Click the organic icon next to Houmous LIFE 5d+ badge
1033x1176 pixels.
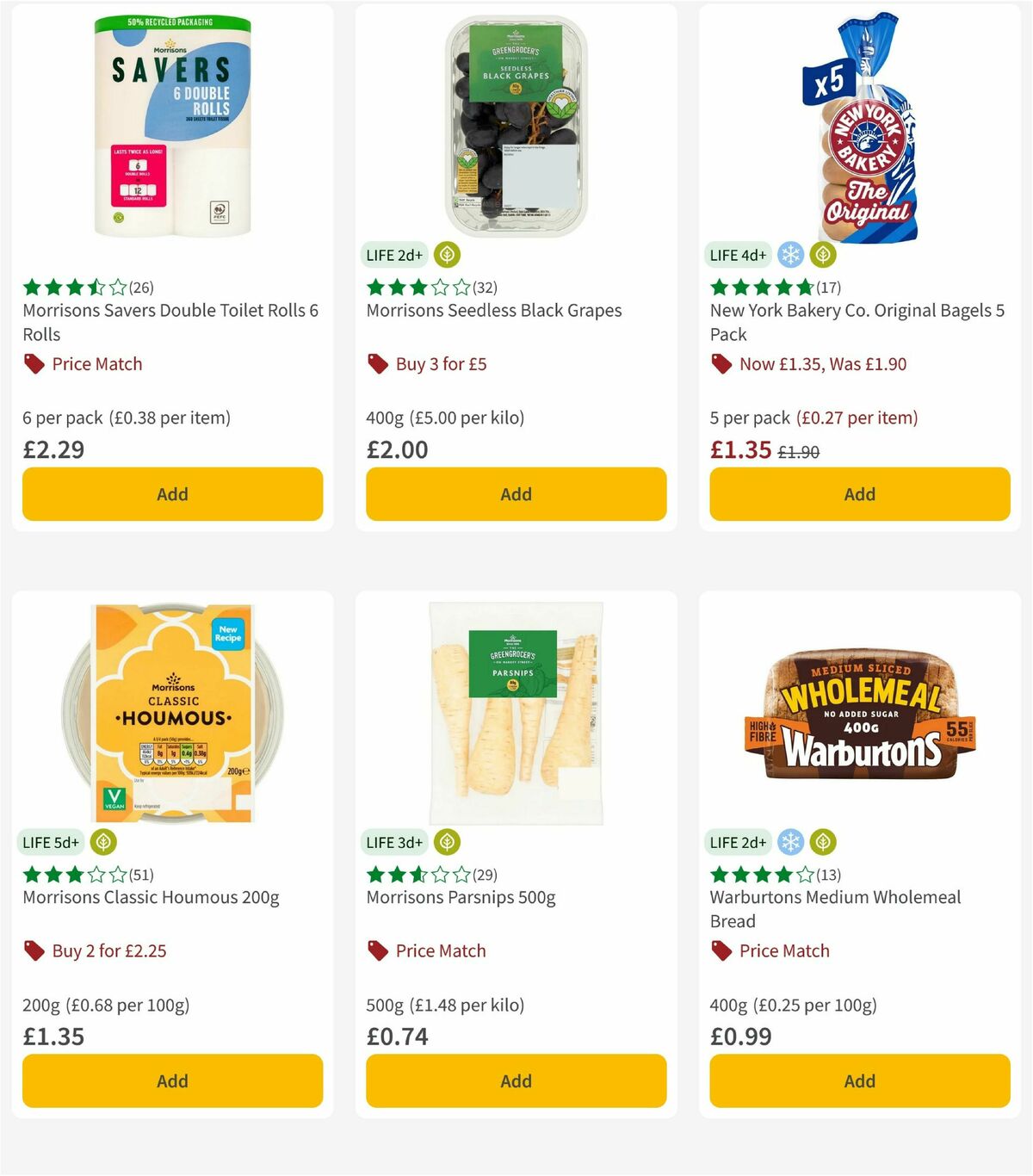[x=103, y=842]
